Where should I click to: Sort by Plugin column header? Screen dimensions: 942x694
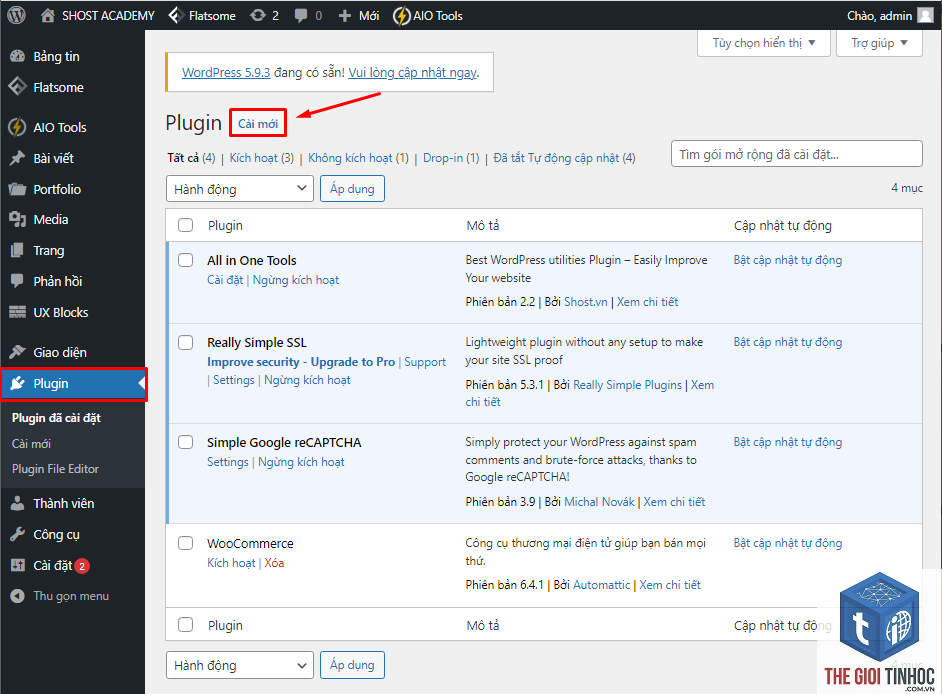[225, 225]
